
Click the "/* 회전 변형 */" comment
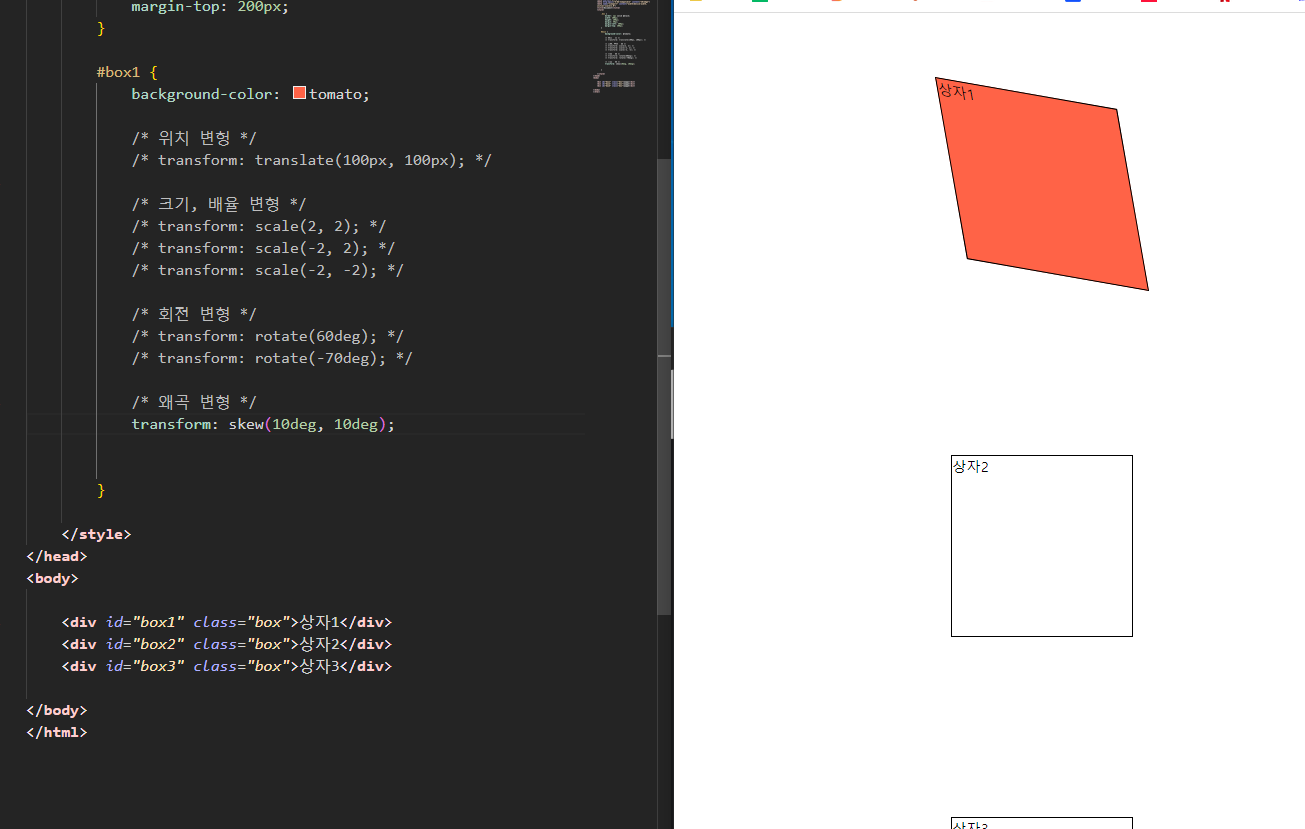194,314
